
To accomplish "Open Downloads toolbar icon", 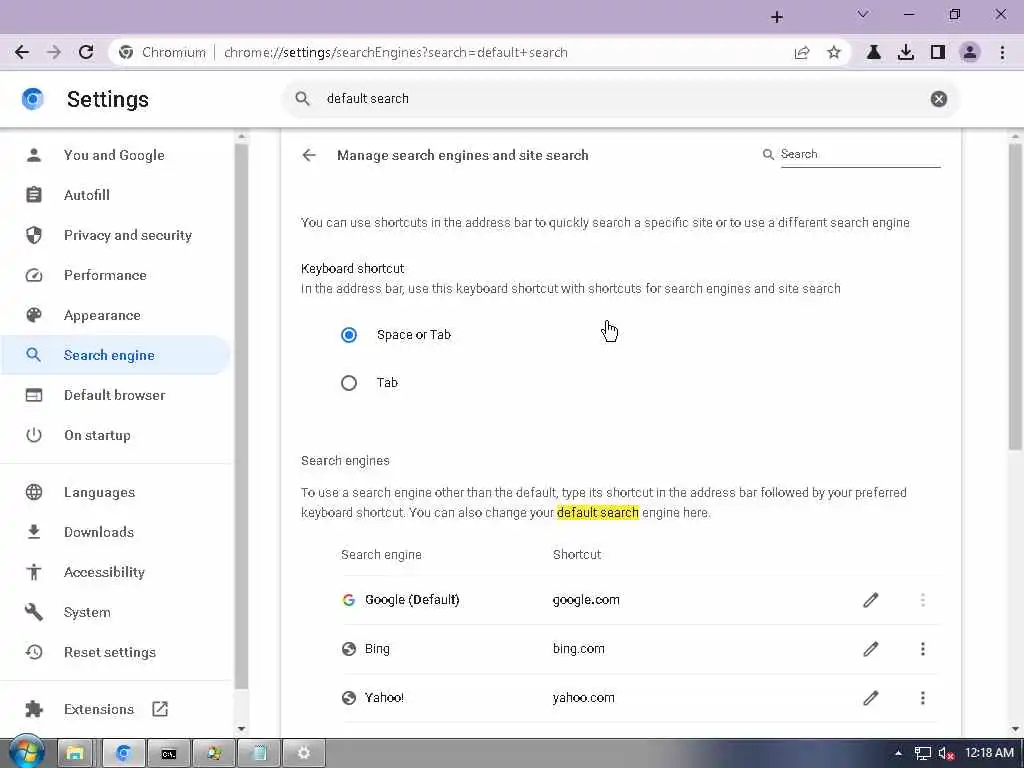I will pos(906,52).
